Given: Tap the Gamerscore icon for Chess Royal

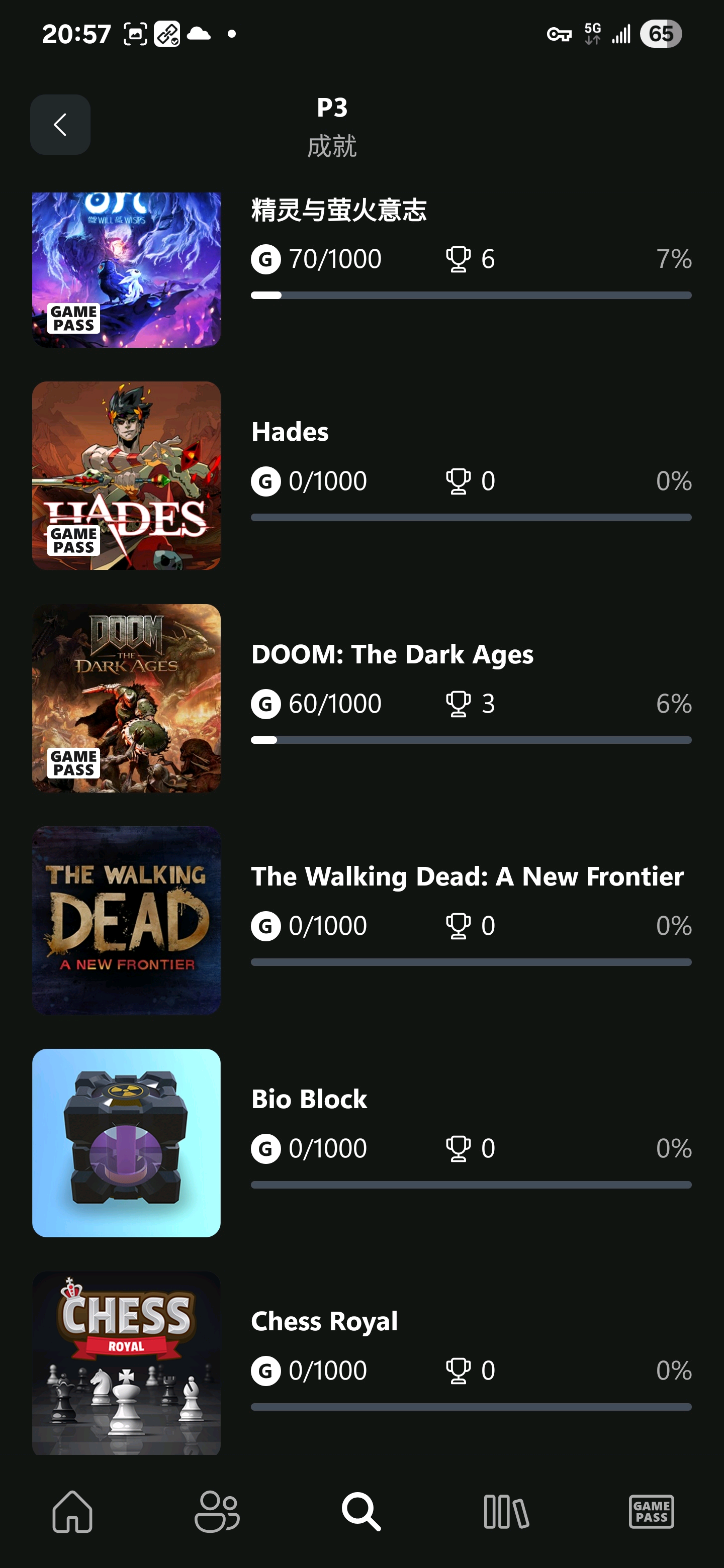Looking at the screenshot, I should (x=266, y=1371).
